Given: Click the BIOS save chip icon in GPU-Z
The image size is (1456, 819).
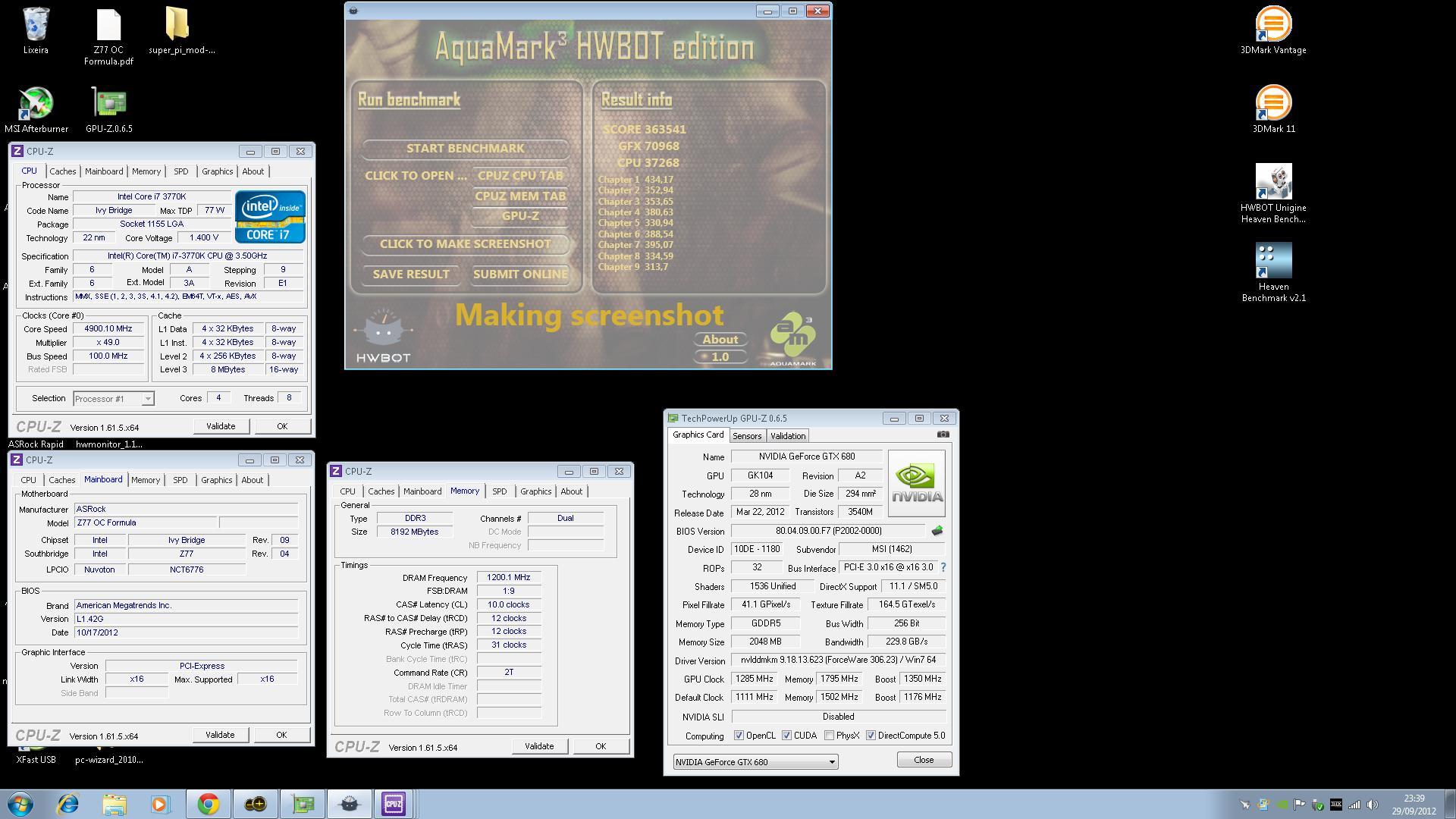Looking at the screenshot, I should click(x=937, y=531).
